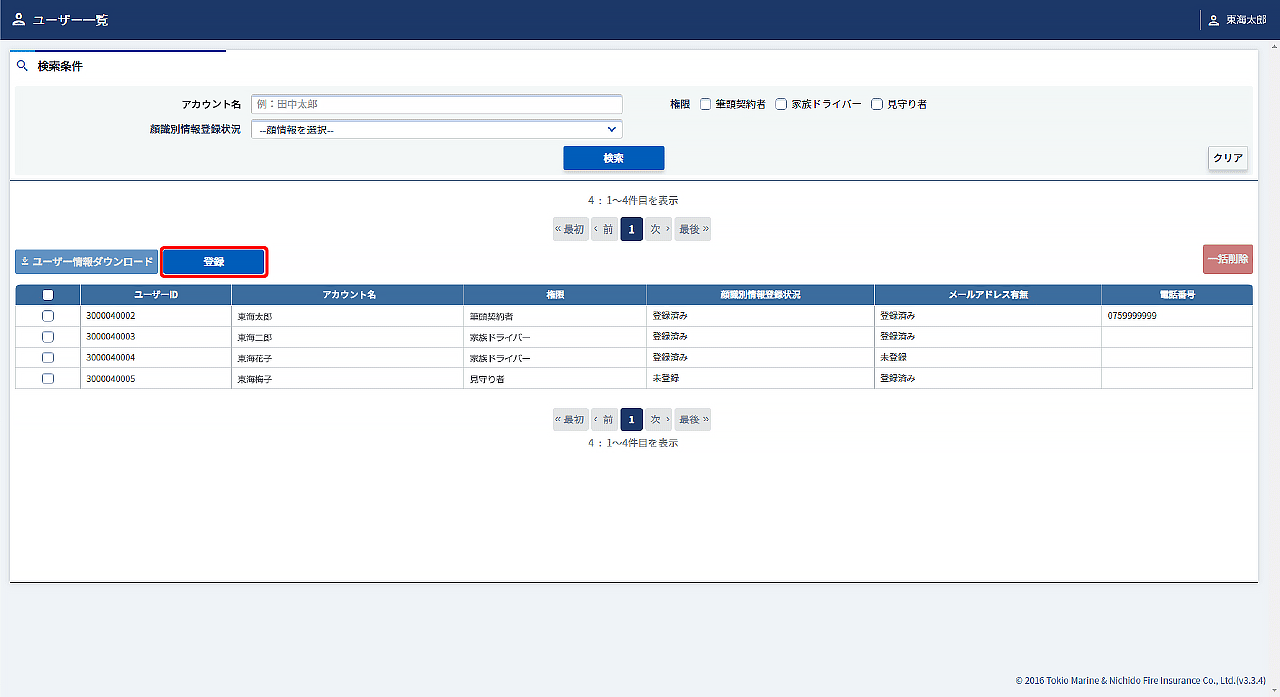
Task: Tick the 見守り者 permission checkbox
Action: 877,104
